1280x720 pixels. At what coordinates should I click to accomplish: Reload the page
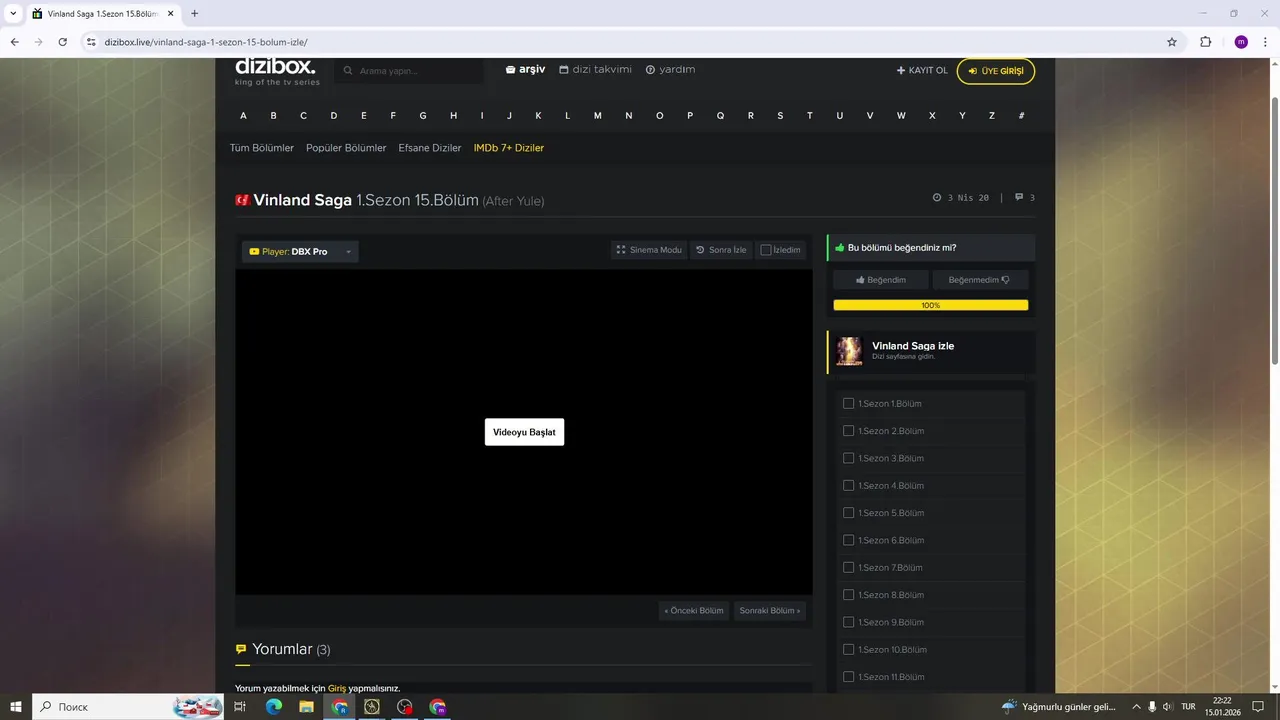point(62,42)
